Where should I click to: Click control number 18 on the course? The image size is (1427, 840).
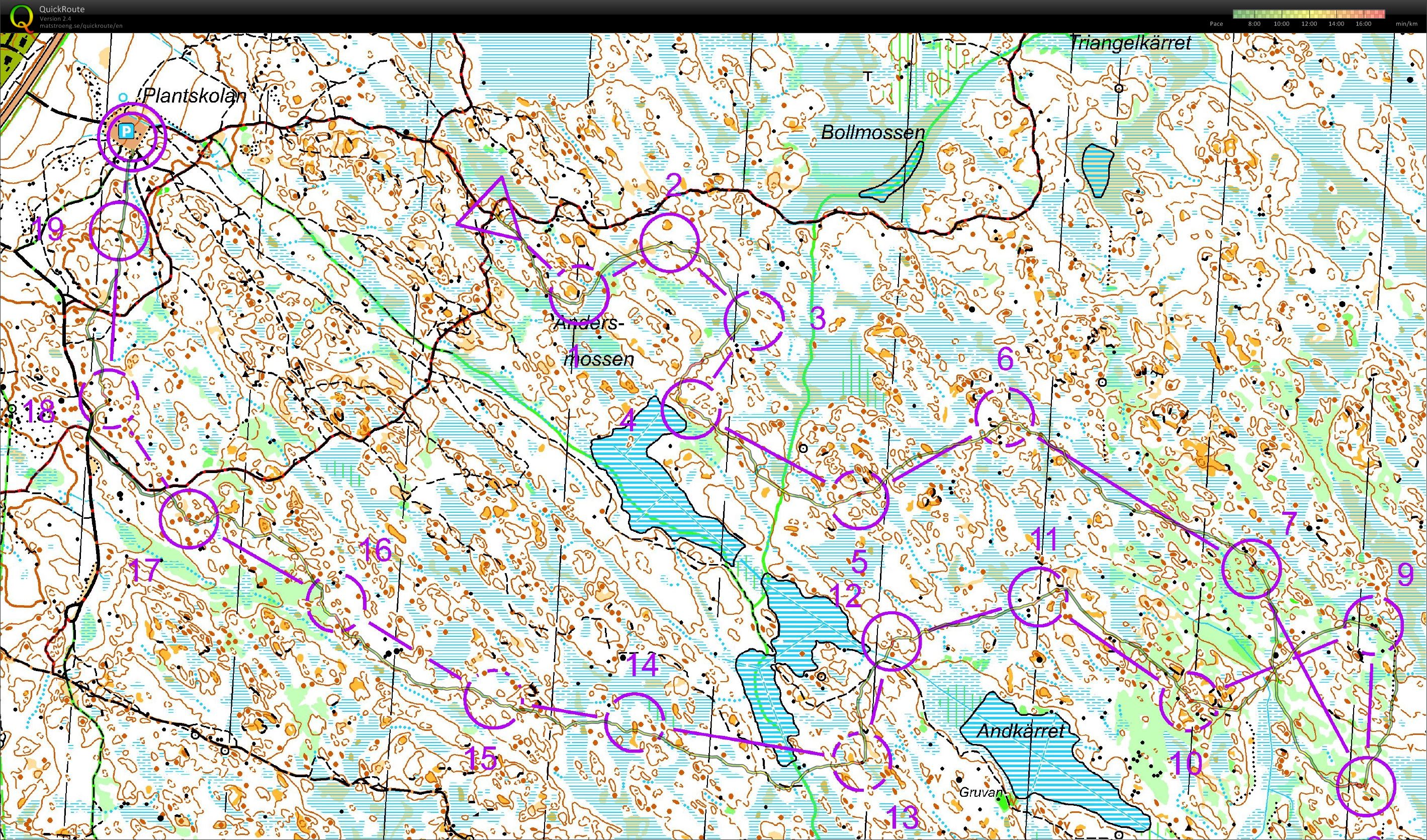[40, 412]
